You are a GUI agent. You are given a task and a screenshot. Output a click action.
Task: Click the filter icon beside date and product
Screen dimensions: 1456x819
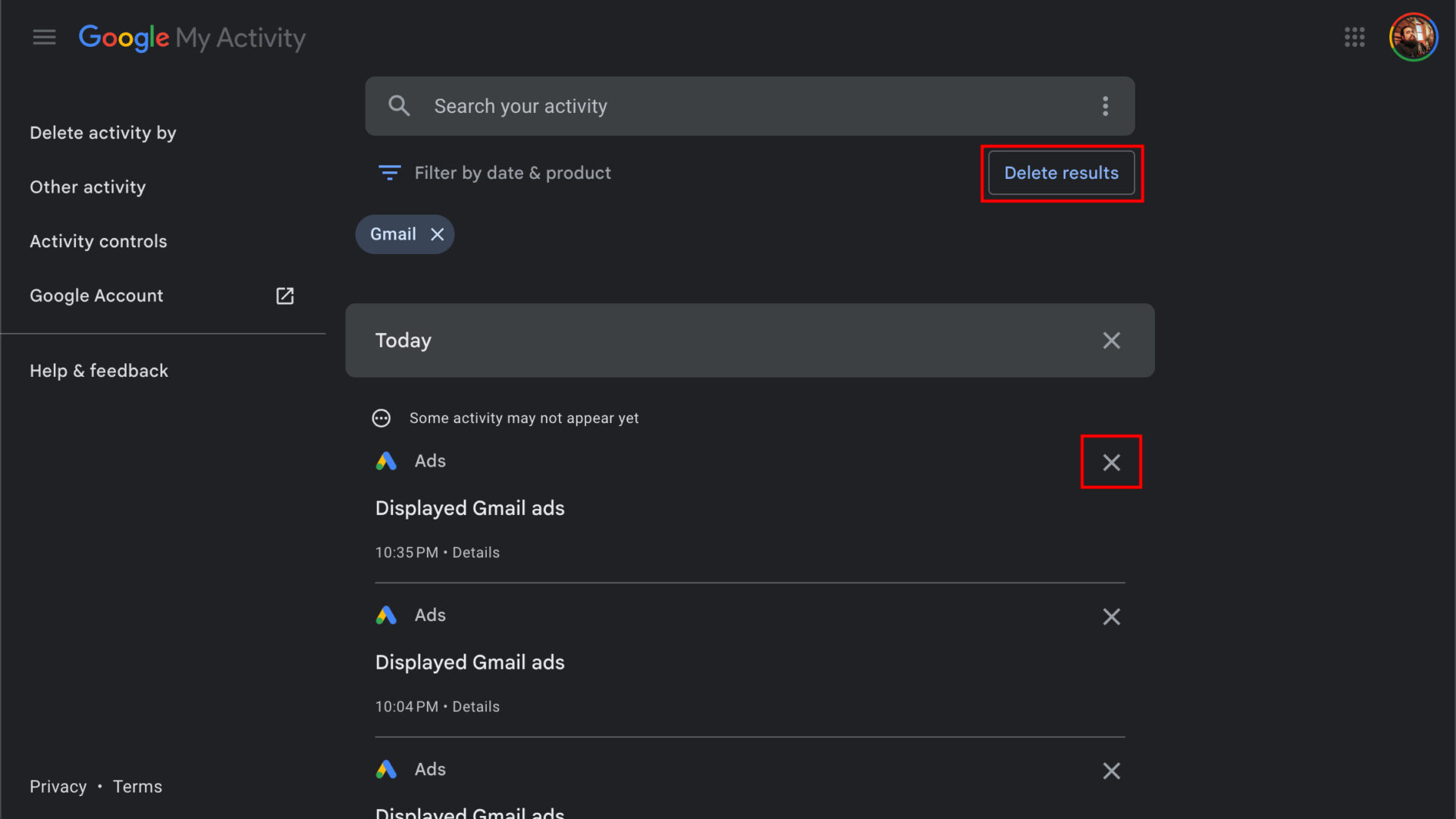coord(389,172)
